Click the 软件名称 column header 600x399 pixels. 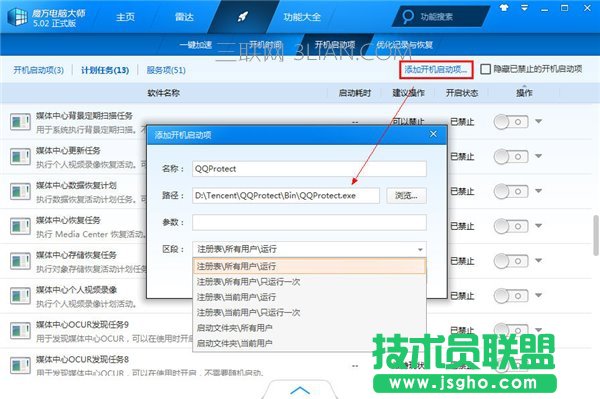(x=163, y=93)
